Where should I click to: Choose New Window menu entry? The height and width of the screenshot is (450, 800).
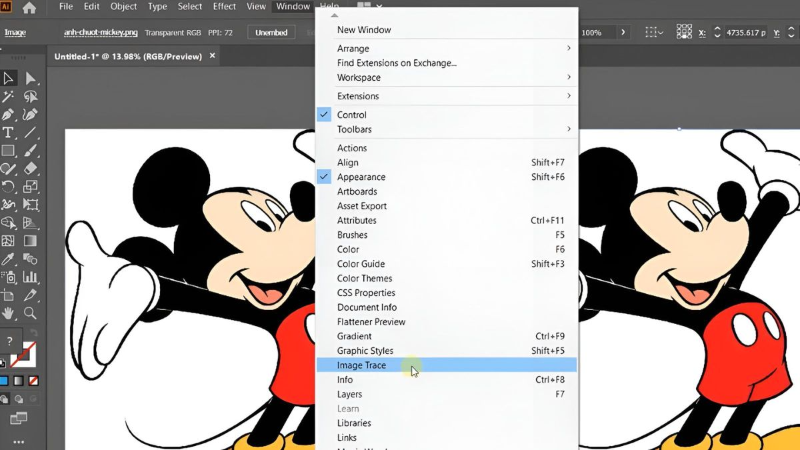[447, 30]
